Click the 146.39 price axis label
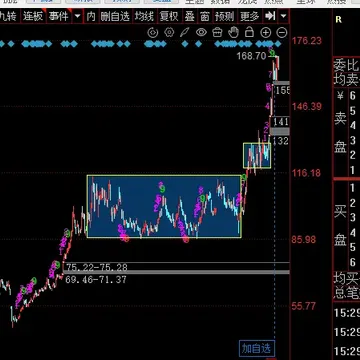Image resolution: width=360 pixels, height=360 pixels. (x=307, y=107)
